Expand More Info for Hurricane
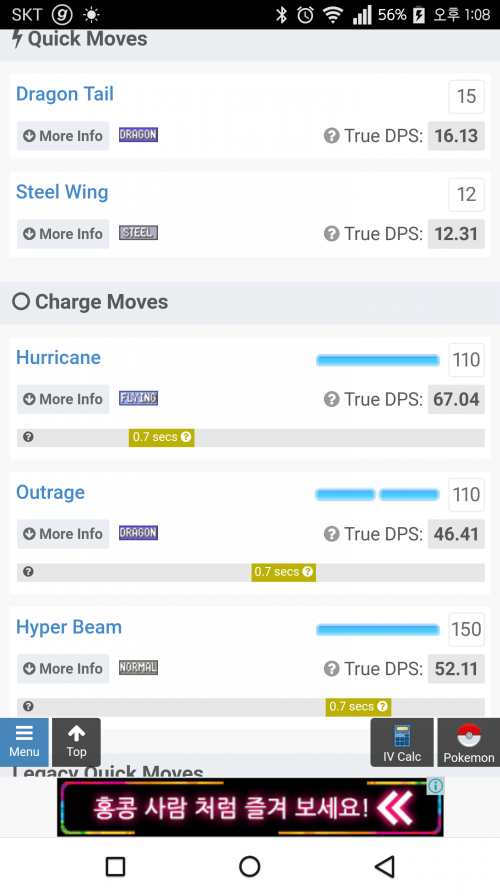Screen dimensions: 500x896 click(63, 399)
